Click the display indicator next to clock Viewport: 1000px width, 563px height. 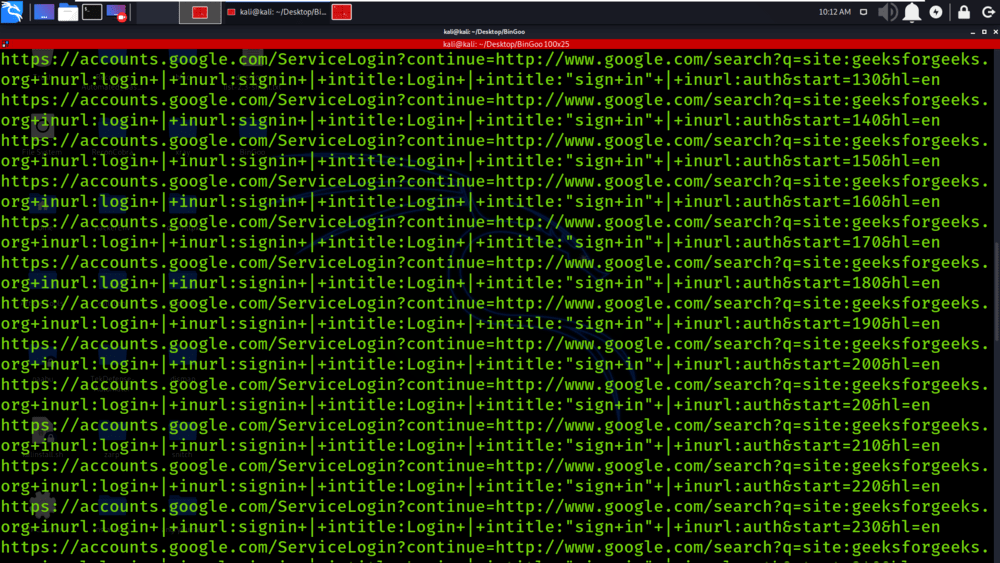click(x=864, y=12)
